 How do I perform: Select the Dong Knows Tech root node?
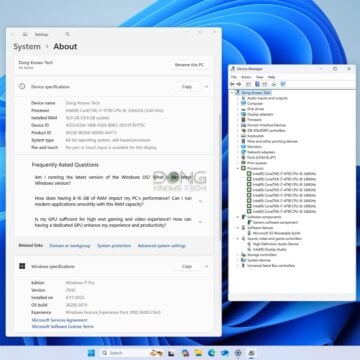256,93
